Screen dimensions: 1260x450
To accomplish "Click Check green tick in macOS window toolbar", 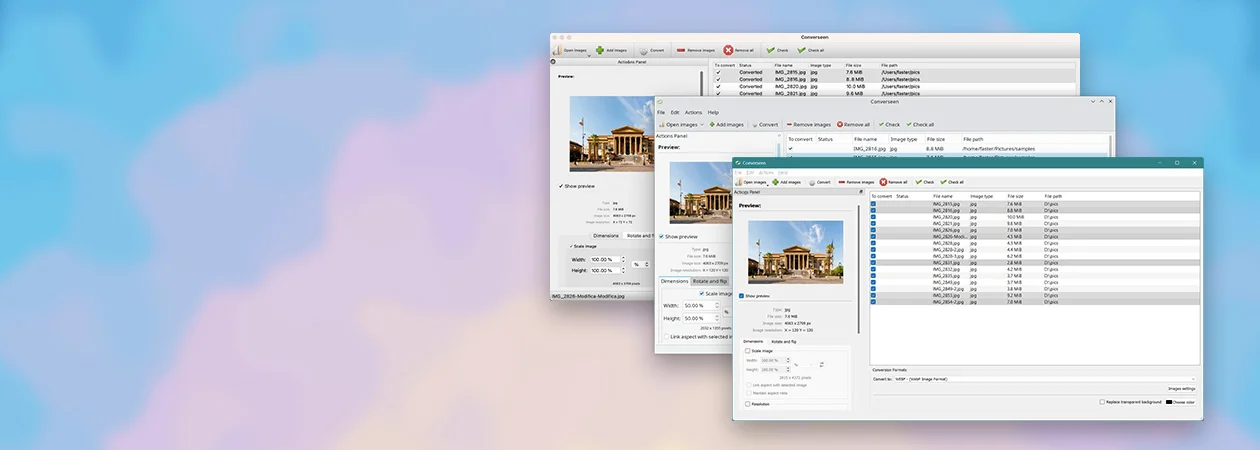I will point(771,49).
